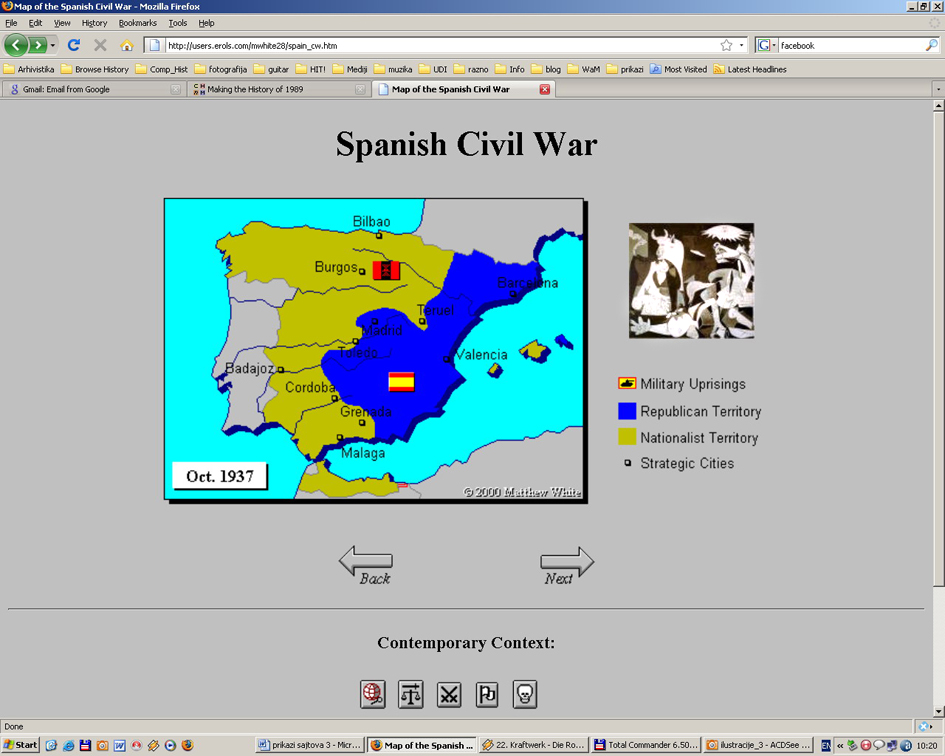Click the flag icon under Contemporary Context
This screenshot has height=756, width=945.
[x=487, y=694]
